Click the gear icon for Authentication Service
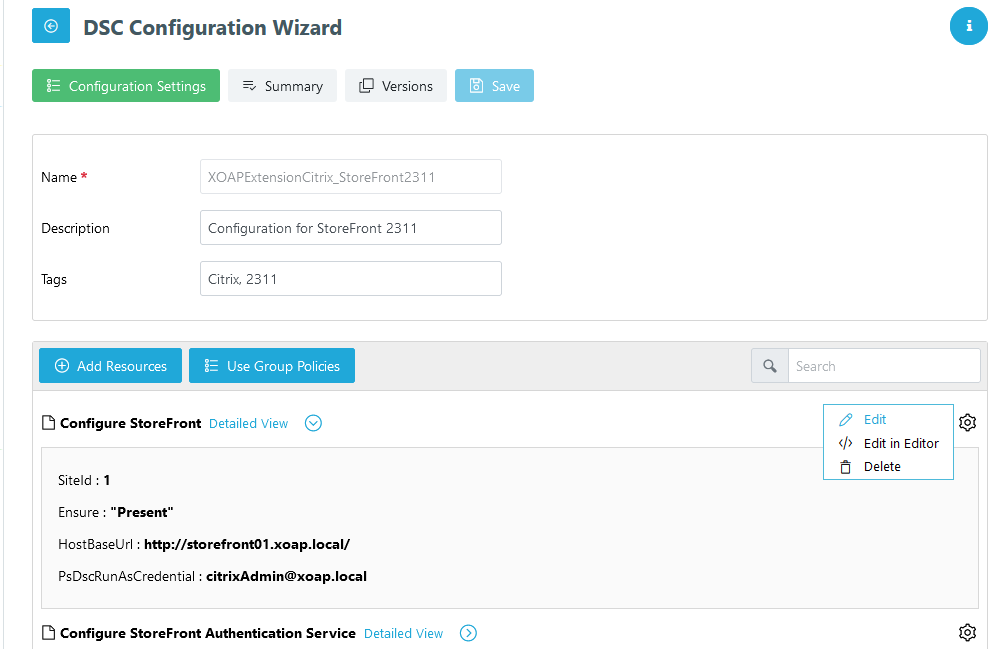The width and height of the screenshot is (990, 649). click(967, 632)
